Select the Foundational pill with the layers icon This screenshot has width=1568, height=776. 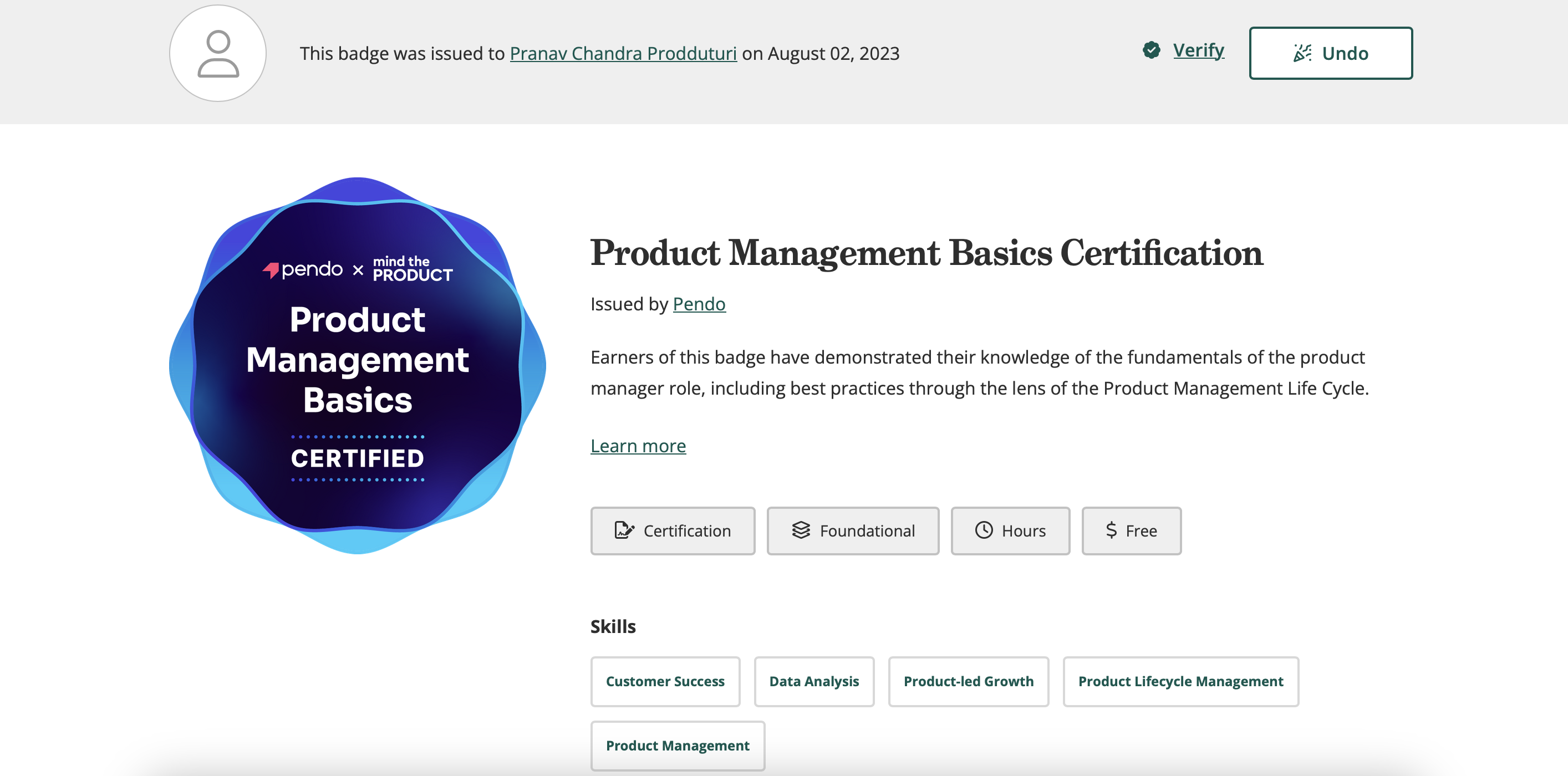[853, 530]
